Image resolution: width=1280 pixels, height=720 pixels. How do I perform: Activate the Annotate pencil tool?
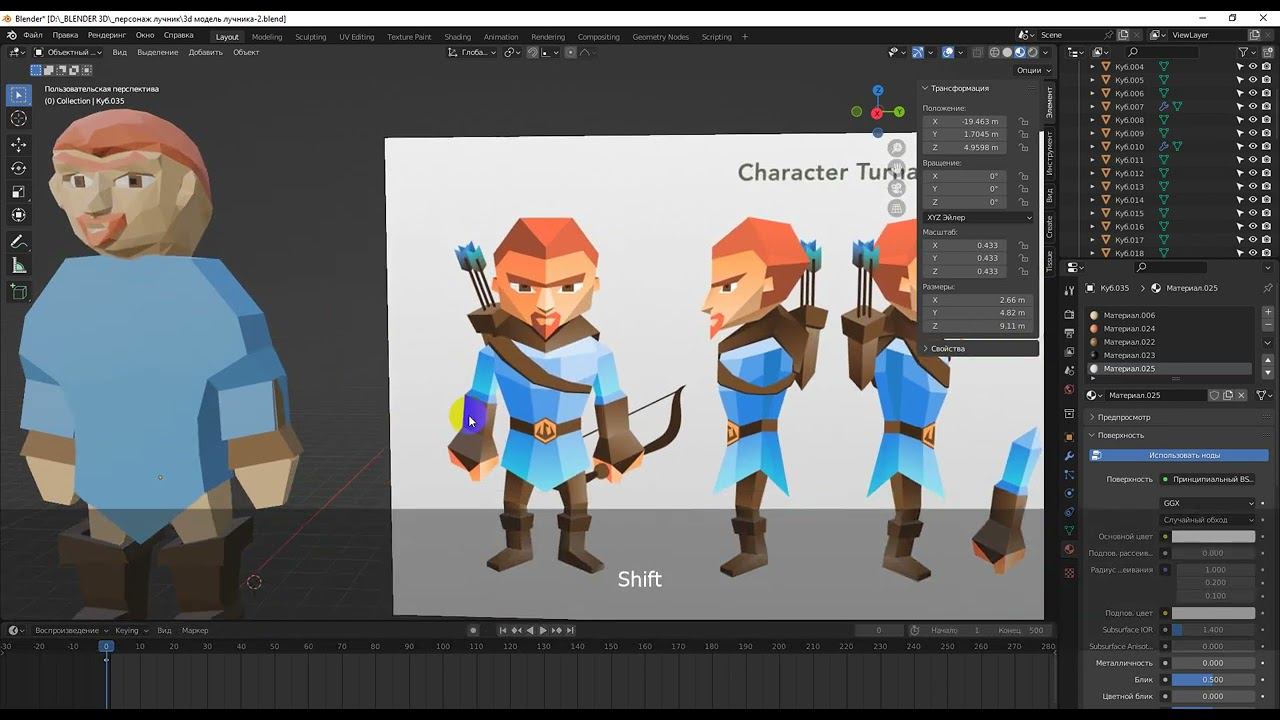pyautogui.click(x=18, y=242)
